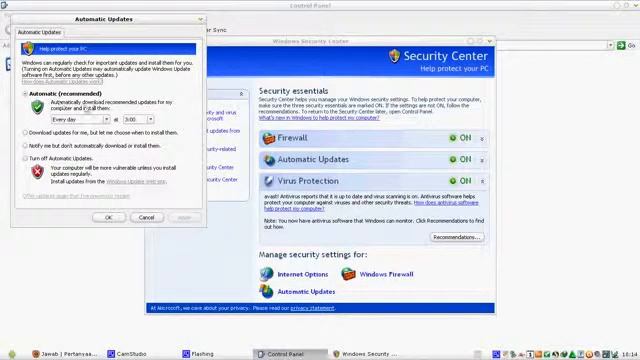Open the privacy statement link
640x360 pixels.
(x=312, y=308)
